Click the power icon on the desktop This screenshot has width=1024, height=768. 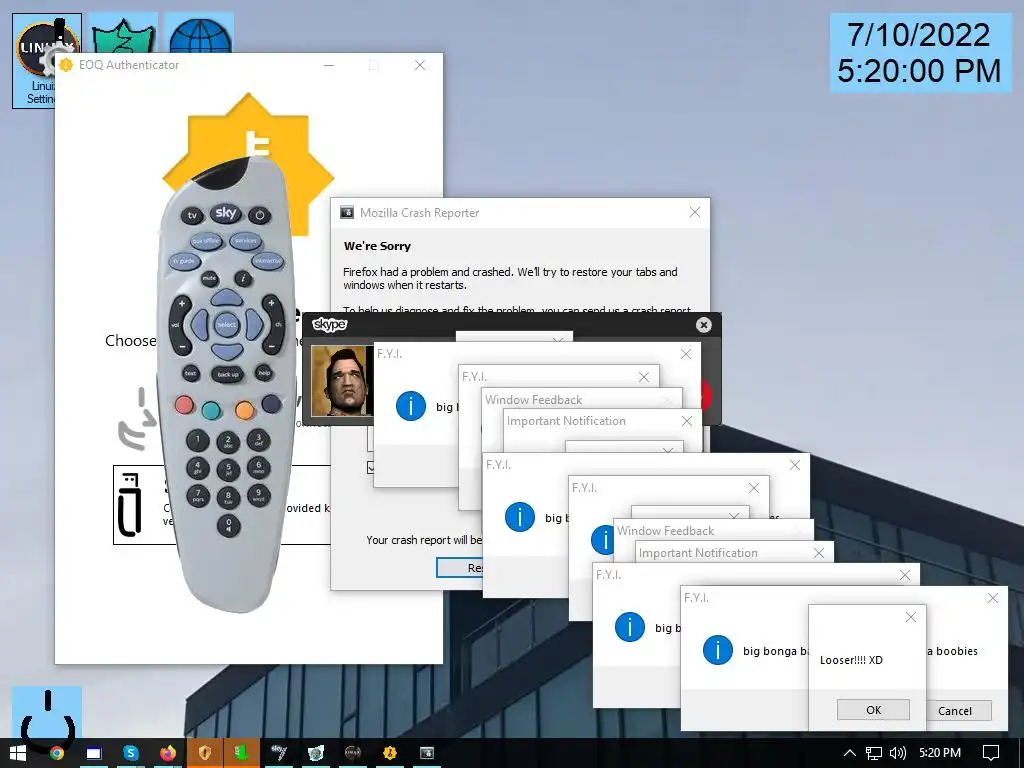[47, 718]
